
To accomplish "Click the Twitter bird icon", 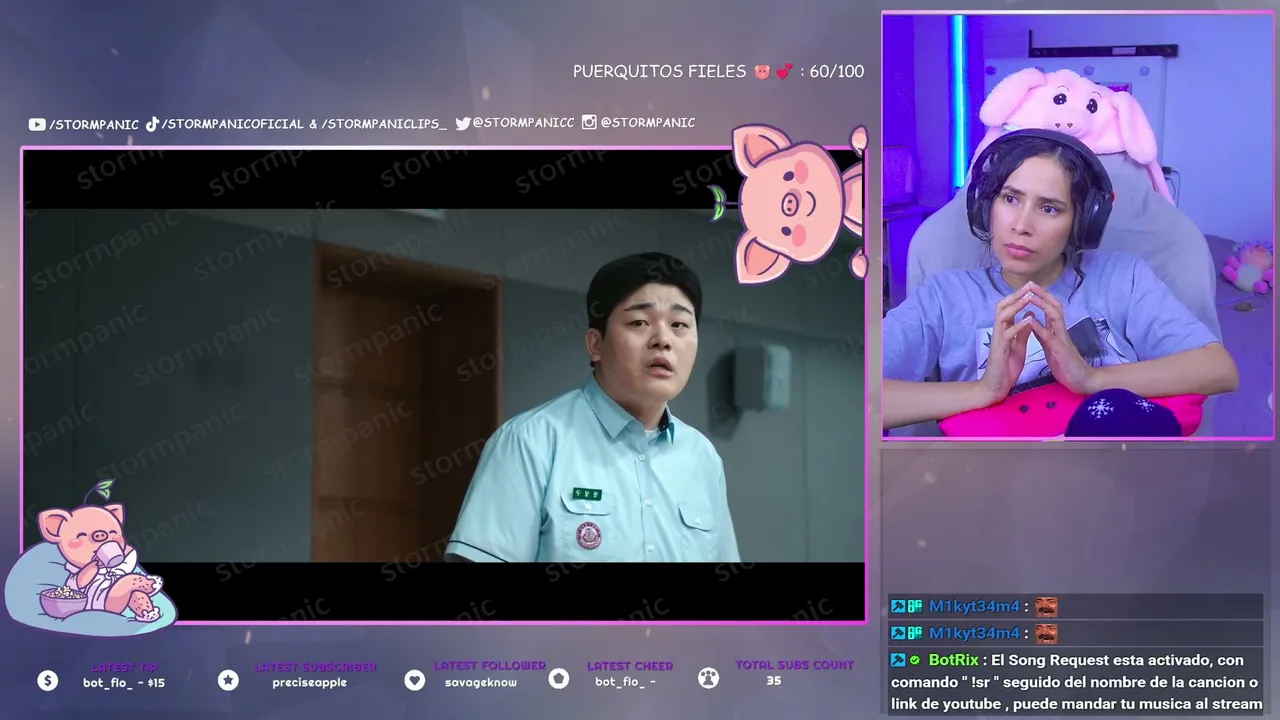I will 463,123.
